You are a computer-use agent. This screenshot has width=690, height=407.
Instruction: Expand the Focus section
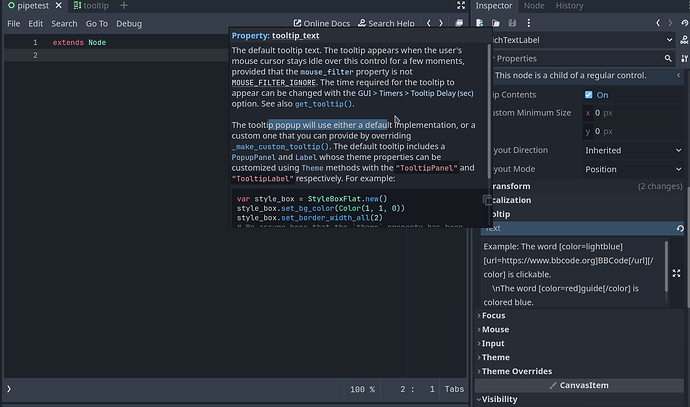(x=580, y=315)
